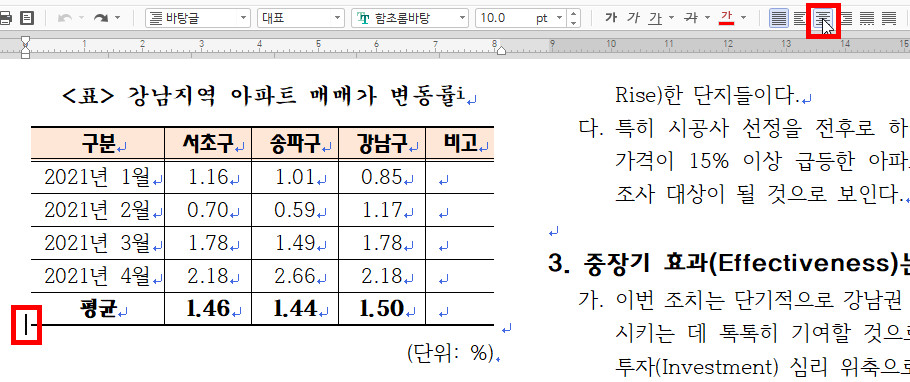Toggle center alignment button
The width and height of the screenshot is (910, 382).
822,19
